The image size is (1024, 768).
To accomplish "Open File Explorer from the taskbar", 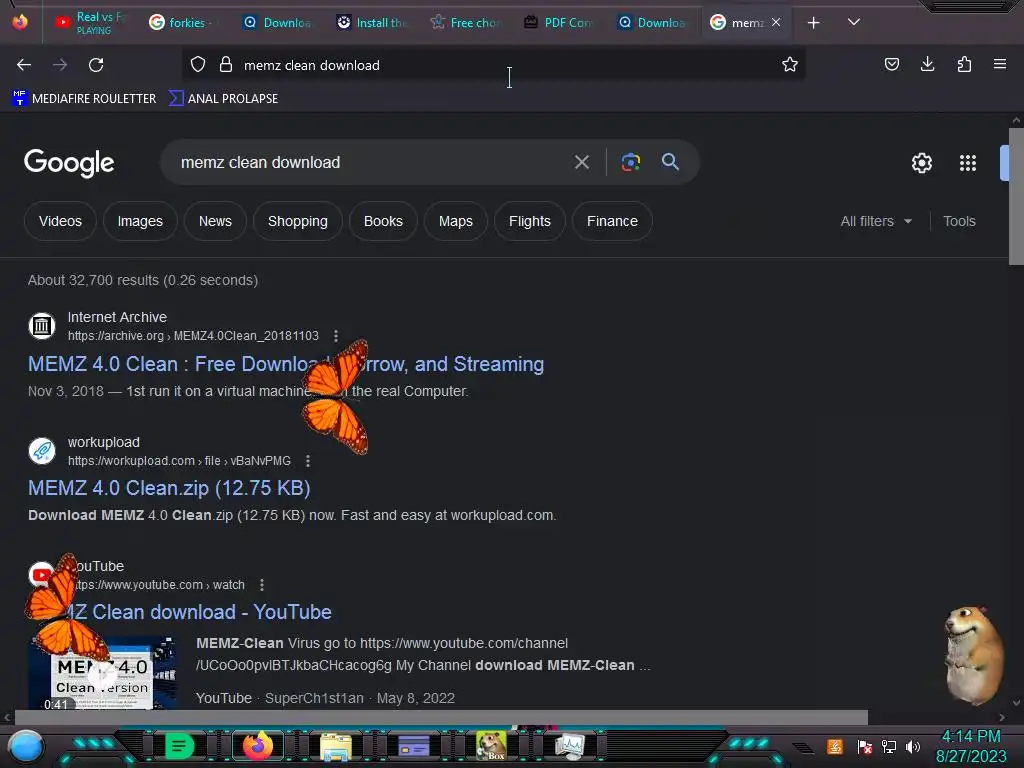I will (336, 746).
